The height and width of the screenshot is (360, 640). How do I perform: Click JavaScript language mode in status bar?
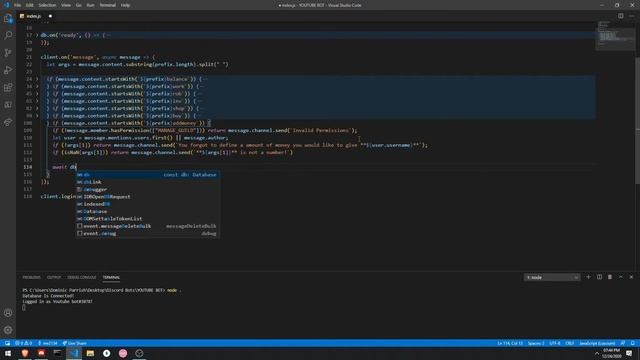(x=597, y=343)
